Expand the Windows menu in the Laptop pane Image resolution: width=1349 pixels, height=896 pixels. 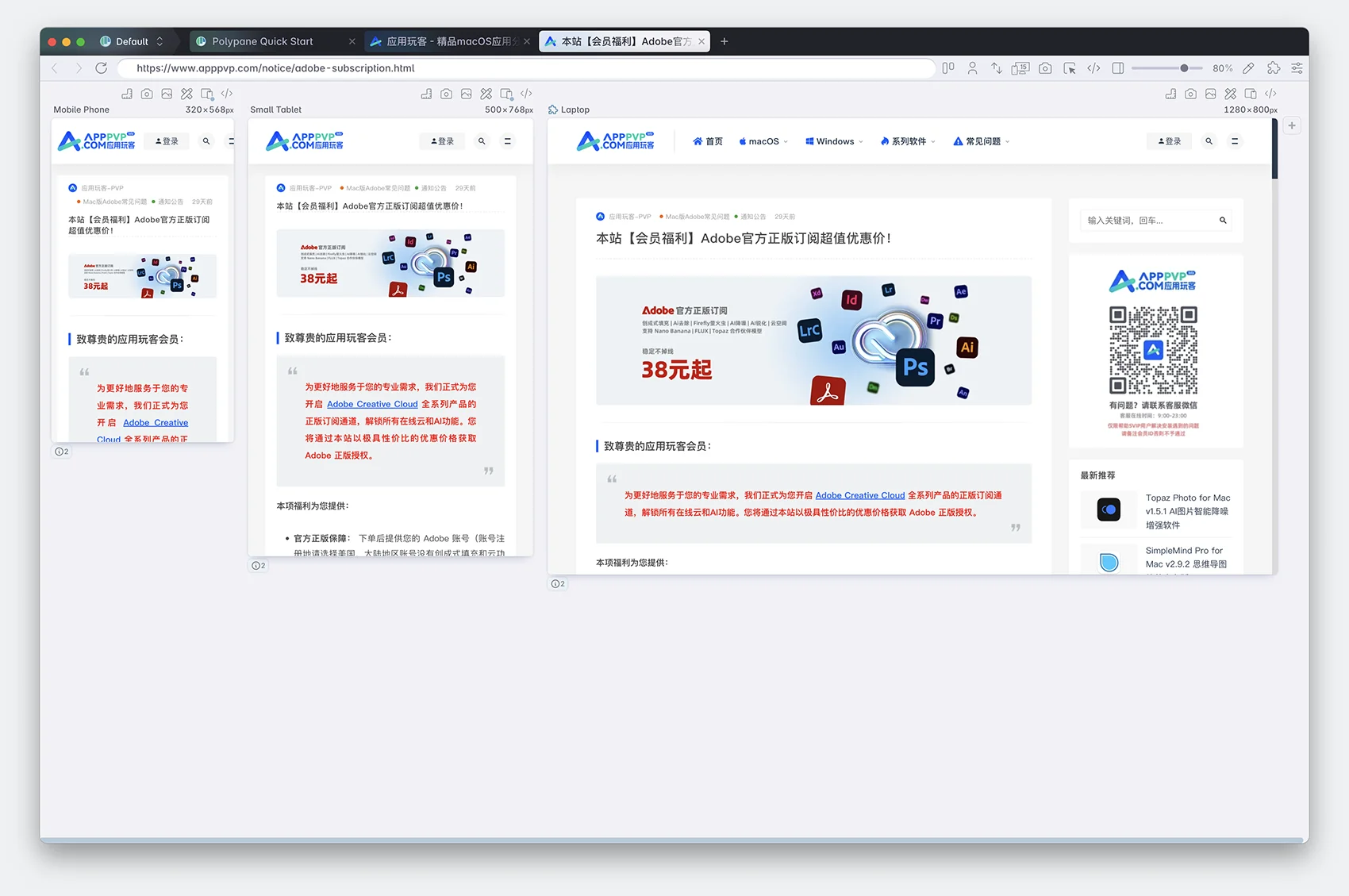coord(834,141)
